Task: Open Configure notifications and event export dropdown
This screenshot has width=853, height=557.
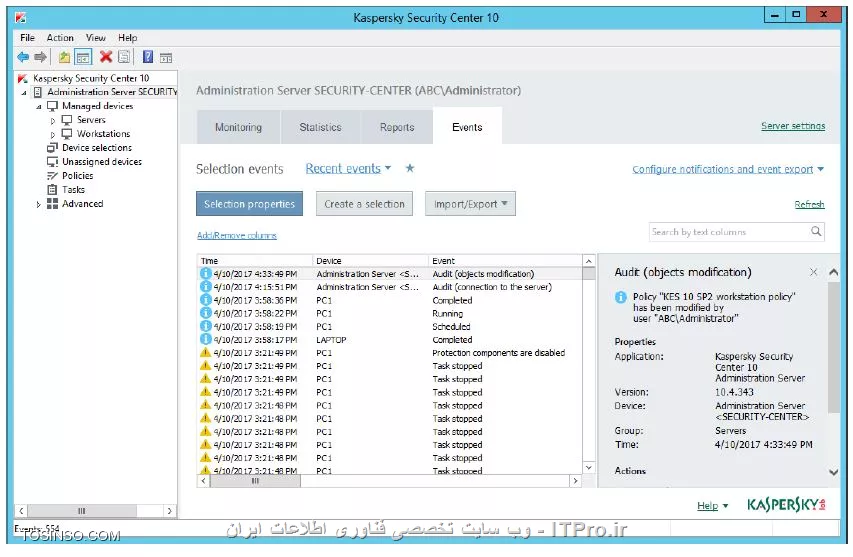Action: pyautogui.click(x=728, y=169)
